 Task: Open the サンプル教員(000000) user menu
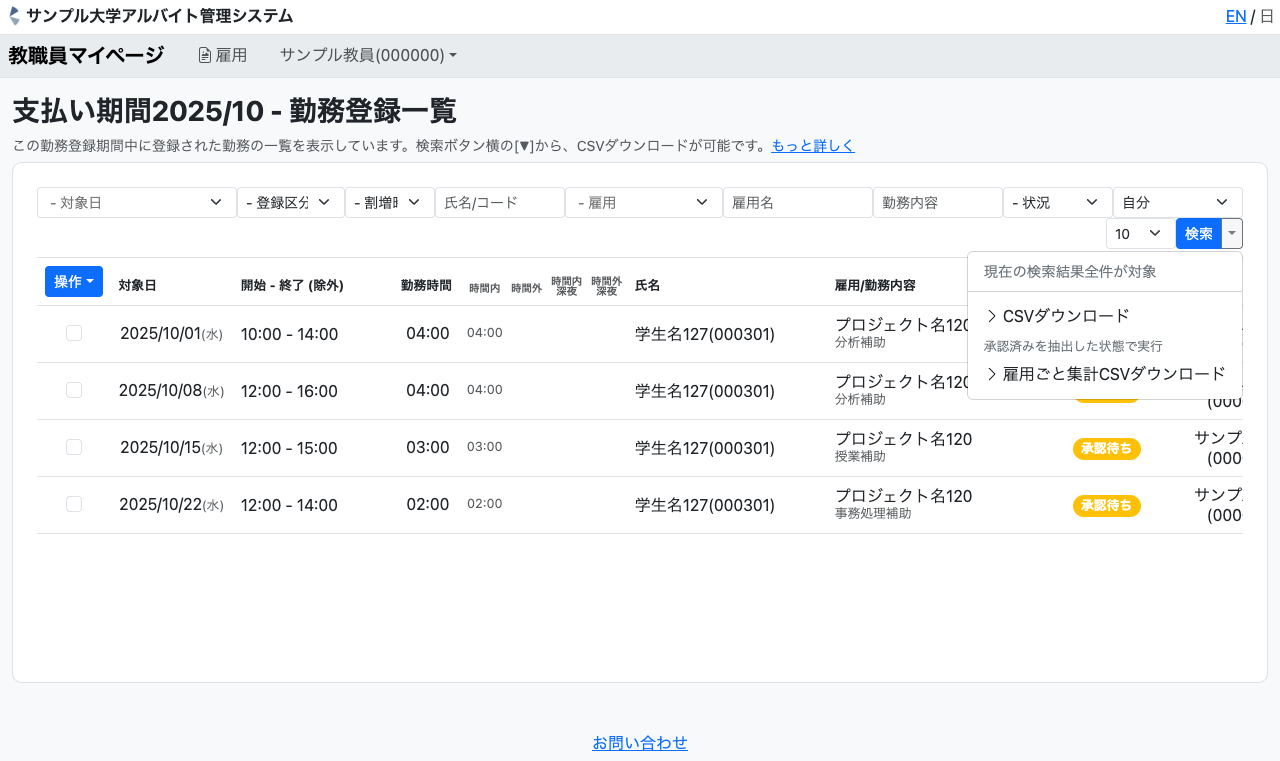pyautogui.click(x=367, y=56)
